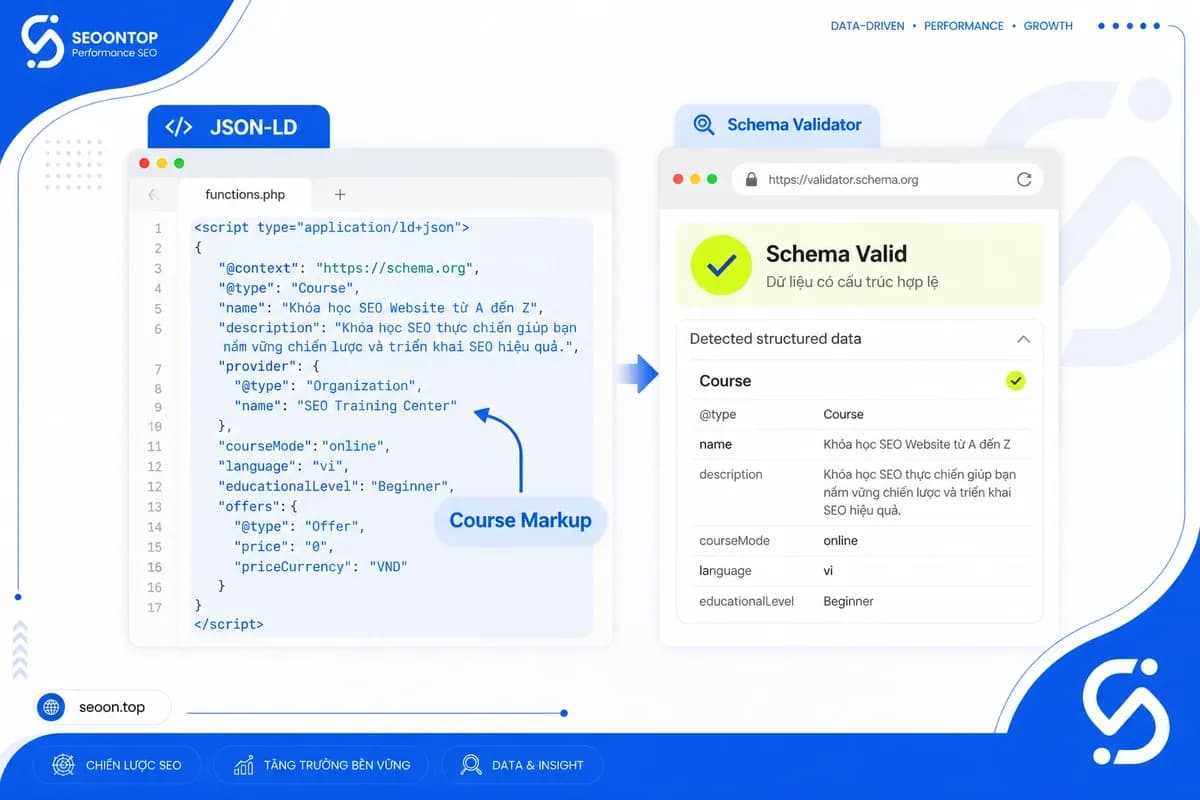The height and width of the screenshot is (800, 1200).
Task: Click the "priceCurrency": "VND" code line
Action: click(x=321, y=567)
